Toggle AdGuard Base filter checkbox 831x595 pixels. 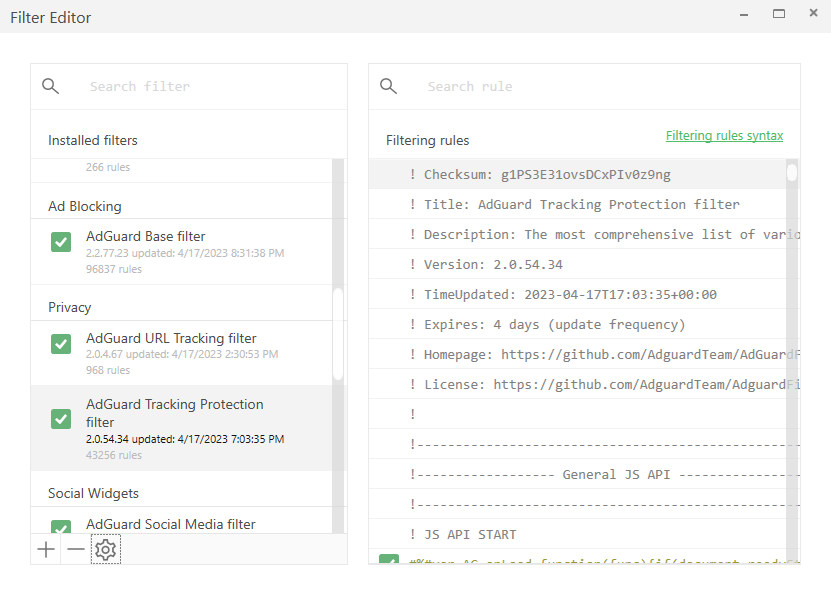[x=61, y=242]
